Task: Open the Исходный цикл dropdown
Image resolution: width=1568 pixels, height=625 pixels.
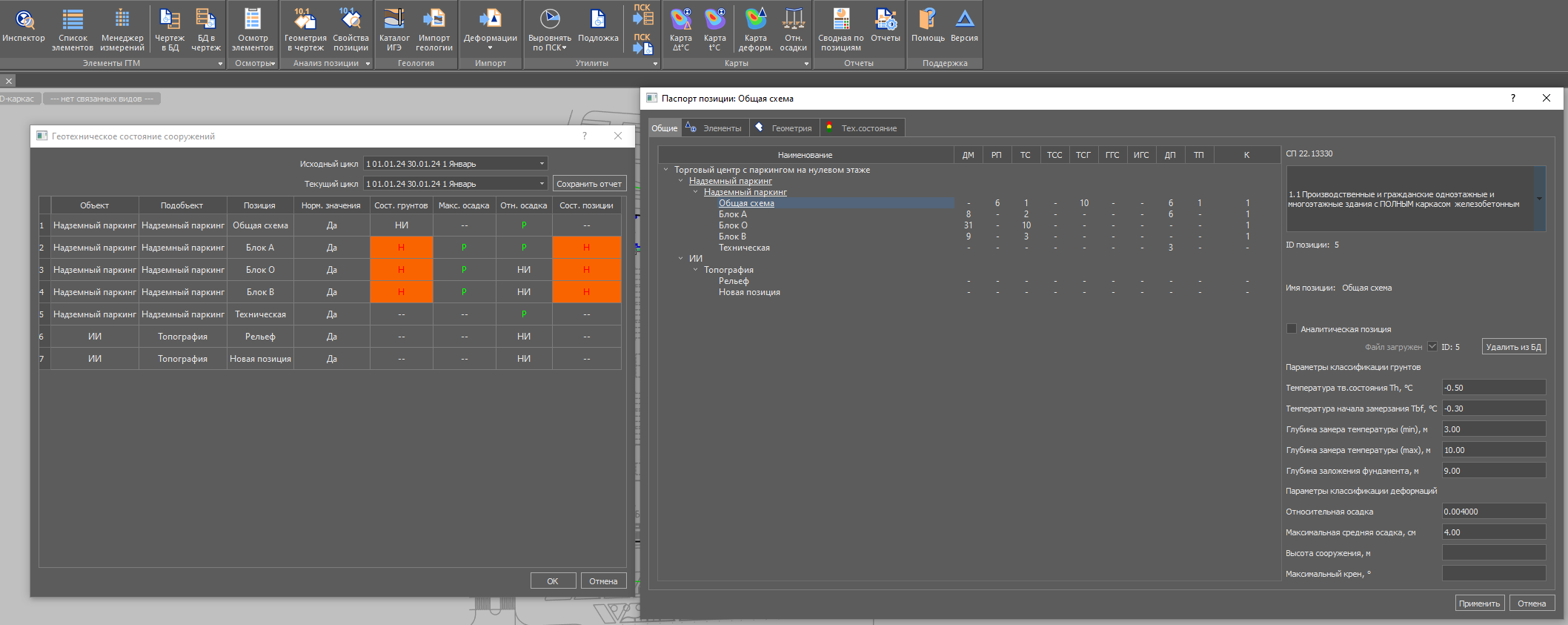Action: point(456,164)
